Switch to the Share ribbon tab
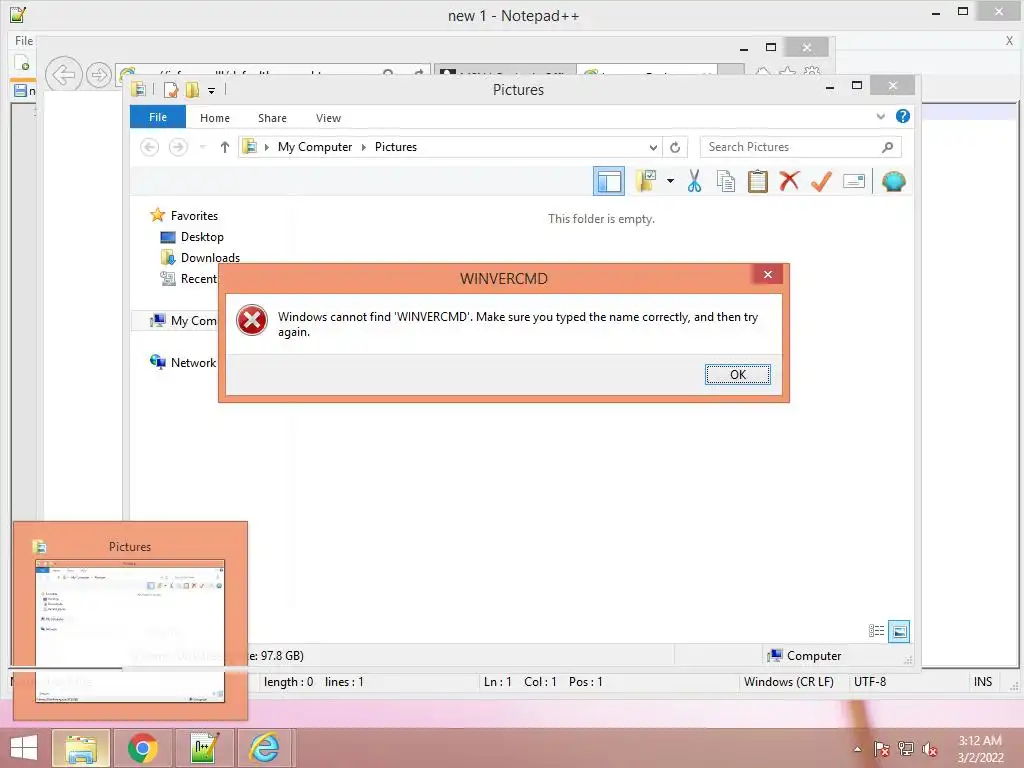 point(272,118)
